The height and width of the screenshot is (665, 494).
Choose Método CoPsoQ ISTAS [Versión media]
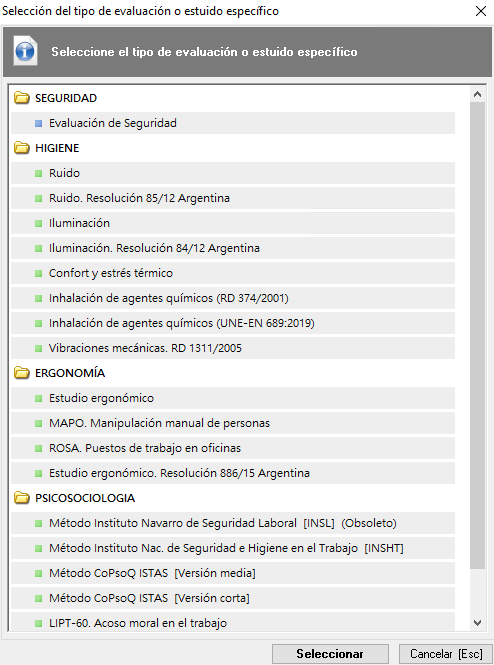tap(233, 573)
